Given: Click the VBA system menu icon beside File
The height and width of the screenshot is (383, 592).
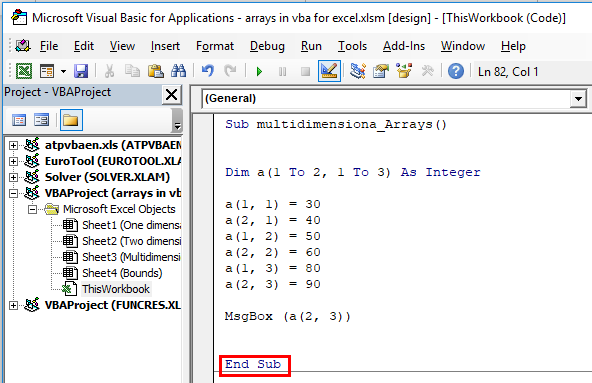Looking at the screenshot, I should pyautogui.click(x=23, y=46).
